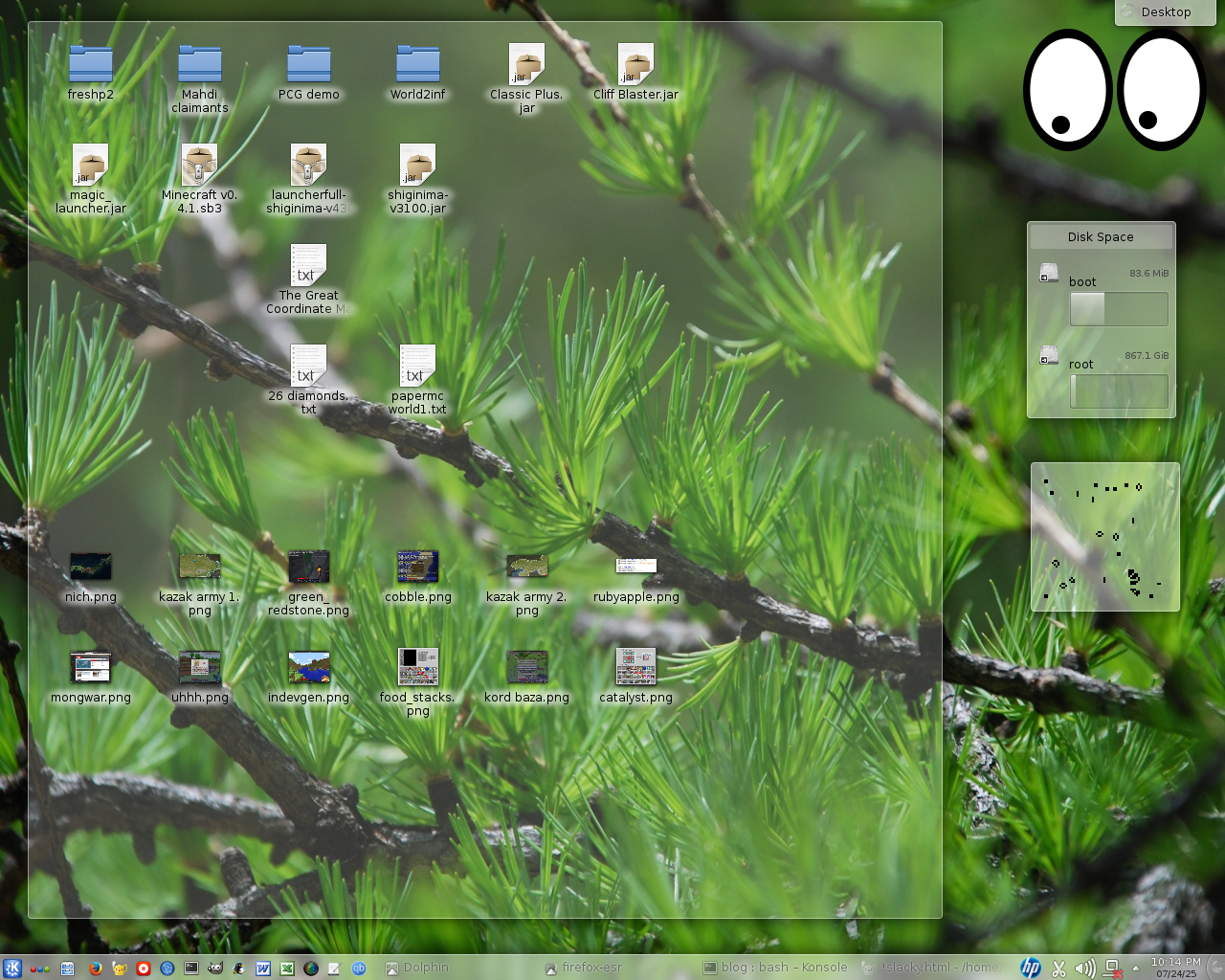This screenshot has width=1225, height=980.
Task: Open the clock showing 10:14 PM
Action: coord(1175,967)
